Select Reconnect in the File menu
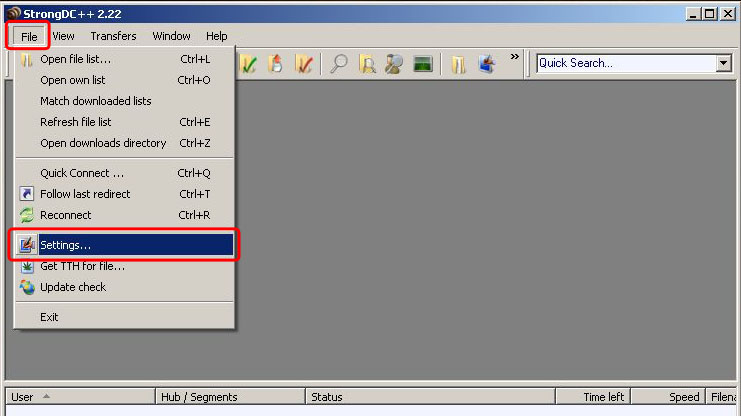This screenshot has height=416, width=741. pos(125,215)
